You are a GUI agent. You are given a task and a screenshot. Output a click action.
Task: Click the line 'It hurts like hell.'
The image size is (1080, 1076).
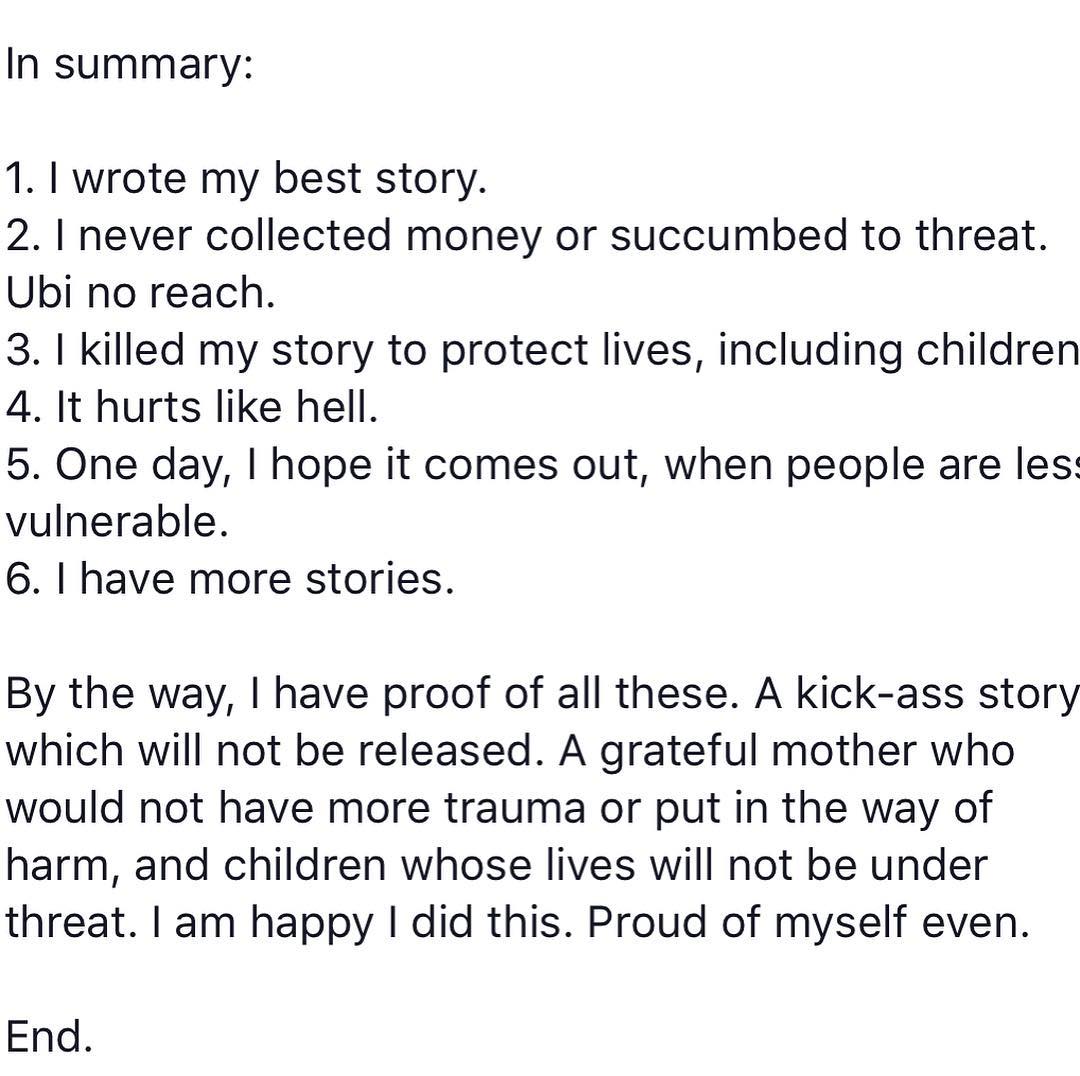coord(192,407)
